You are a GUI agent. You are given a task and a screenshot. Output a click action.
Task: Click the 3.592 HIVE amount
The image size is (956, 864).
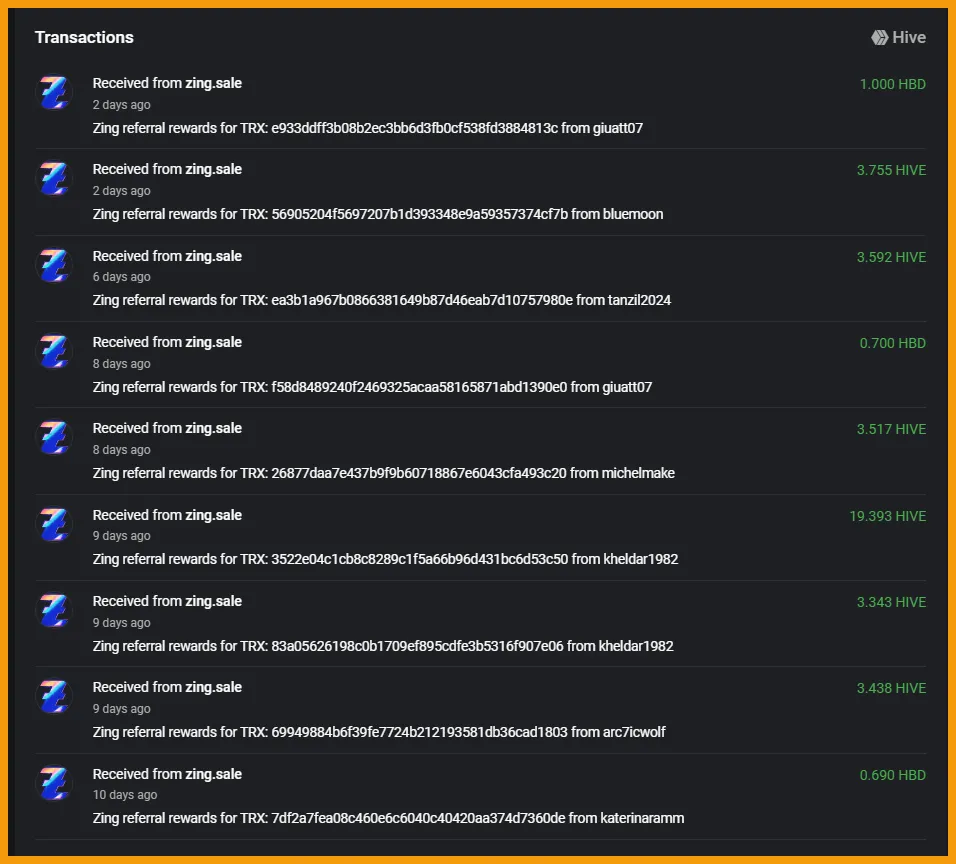coord(891,257)
